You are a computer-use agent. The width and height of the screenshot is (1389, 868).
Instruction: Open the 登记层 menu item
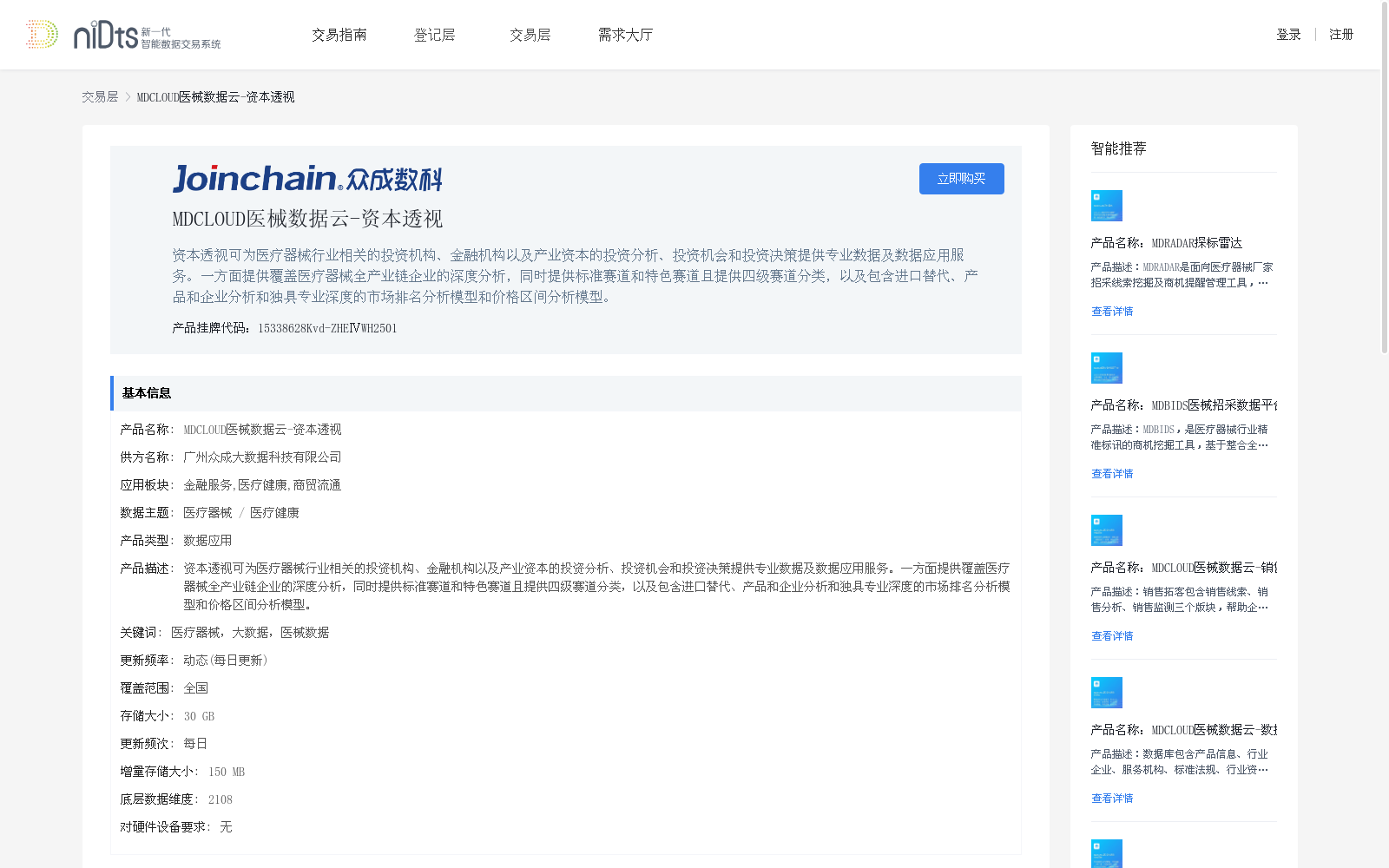(435, 35)
